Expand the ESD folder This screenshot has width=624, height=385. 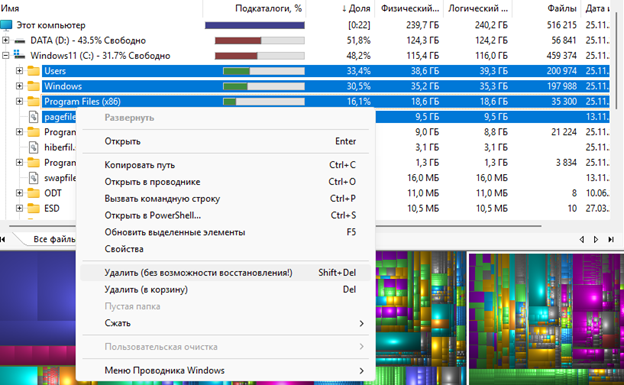[19, 208]
